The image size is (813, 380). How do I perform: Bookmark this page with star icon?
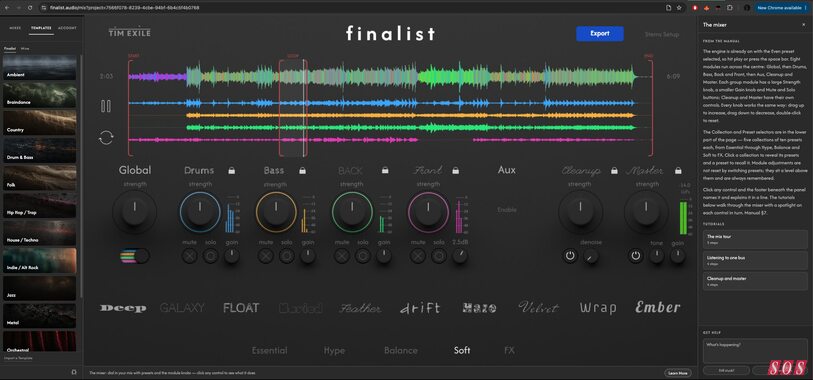[x=679, y=8]
